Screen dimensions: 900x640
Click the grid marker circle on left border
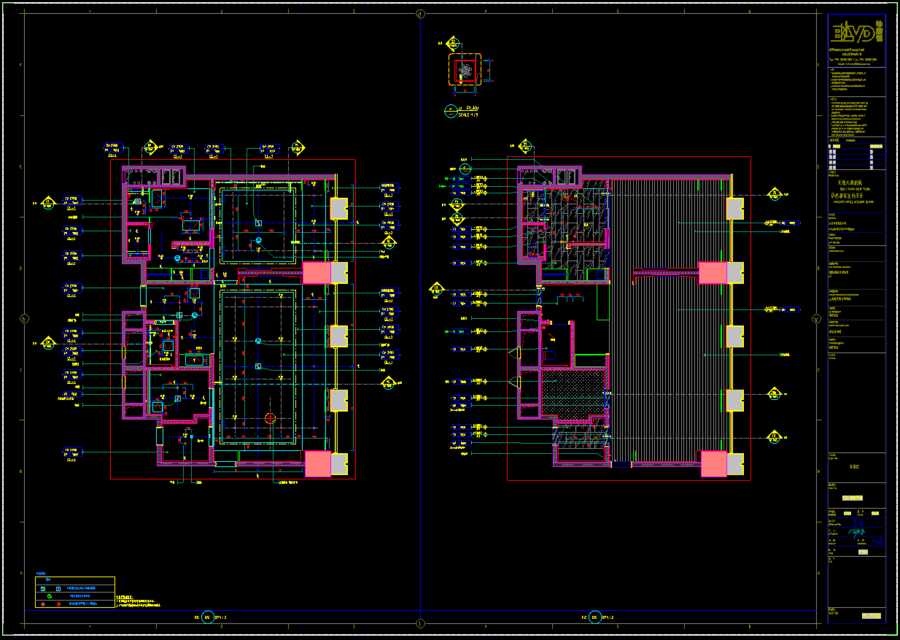tap(24, 319)
